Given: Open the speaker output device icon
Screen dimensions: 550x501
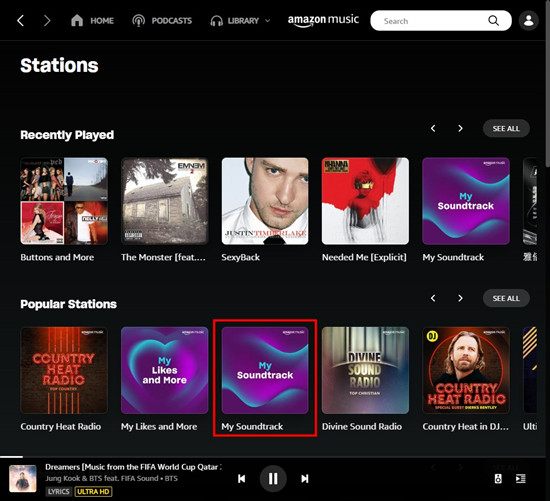Looking at the screenshot, I should [498, 479].
